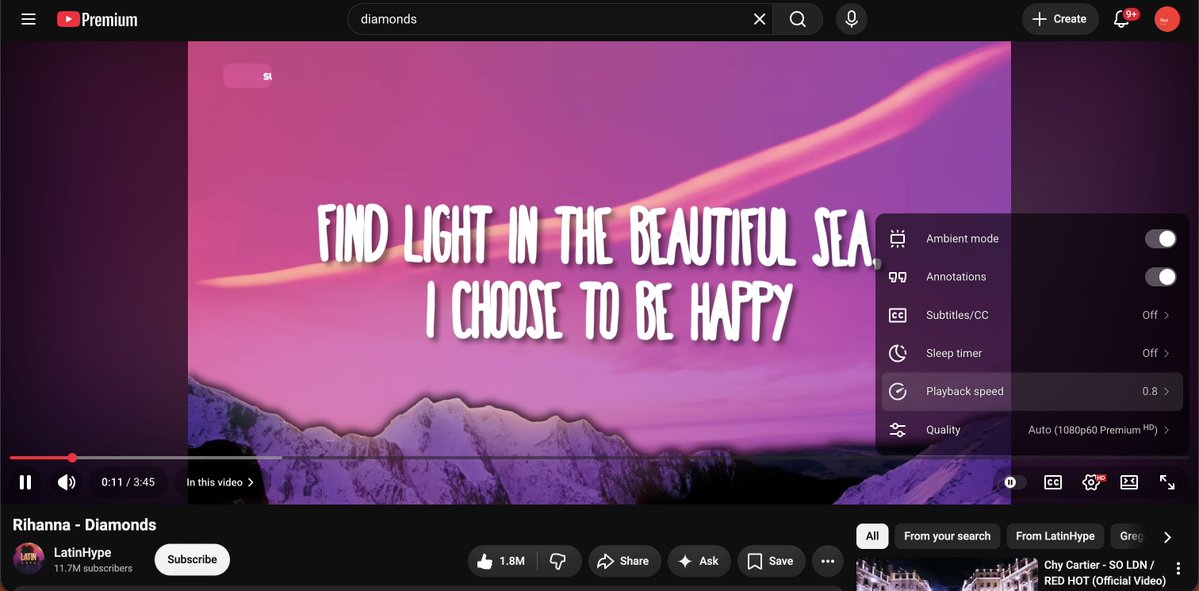Dislike the video
Screen dimensions: 1199x591
pyautogui.click(x=559, y=561)
